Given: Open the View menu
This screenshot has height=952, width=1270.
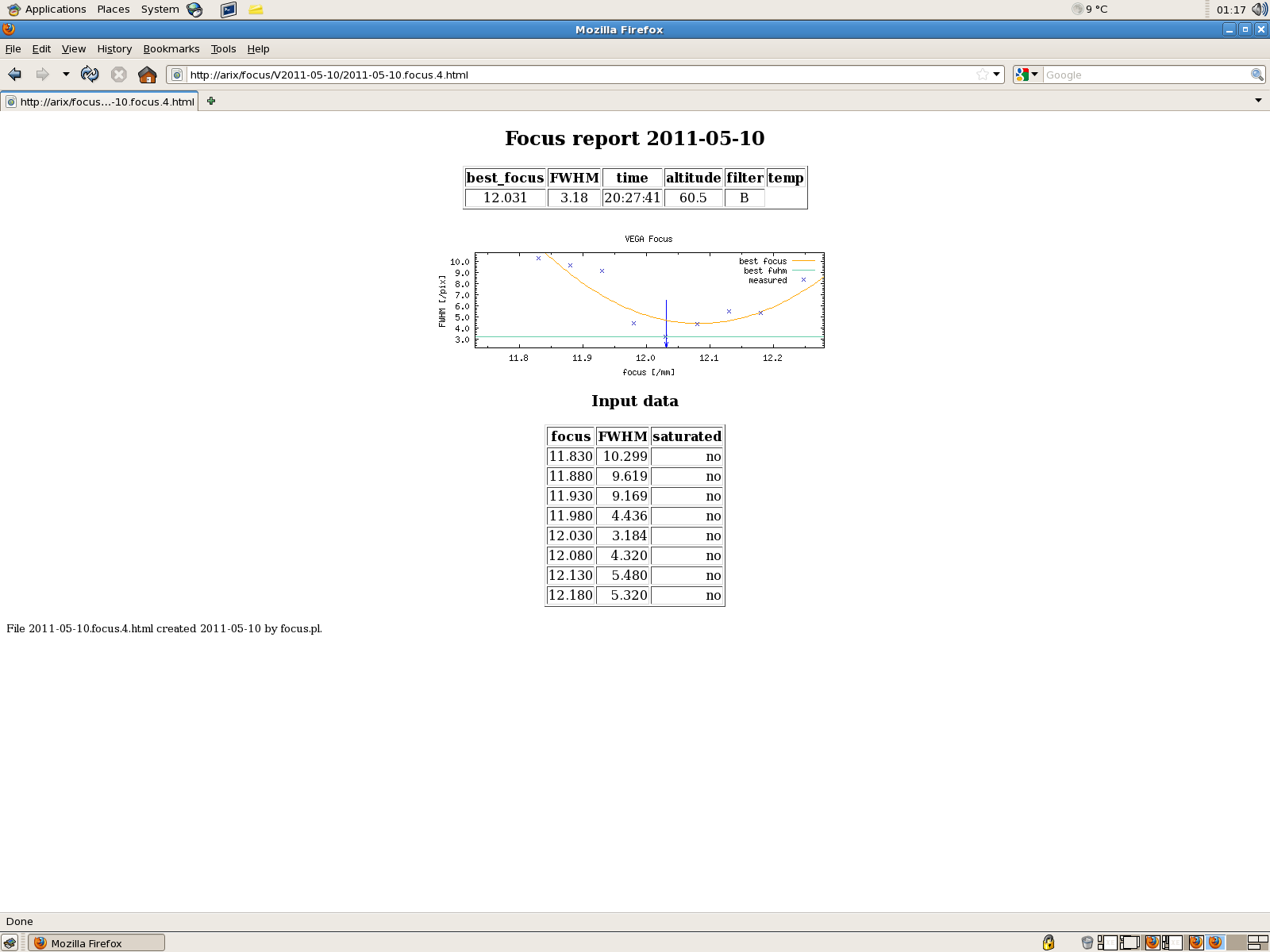Looking at the screenshot, I should [x=74, y=48].
